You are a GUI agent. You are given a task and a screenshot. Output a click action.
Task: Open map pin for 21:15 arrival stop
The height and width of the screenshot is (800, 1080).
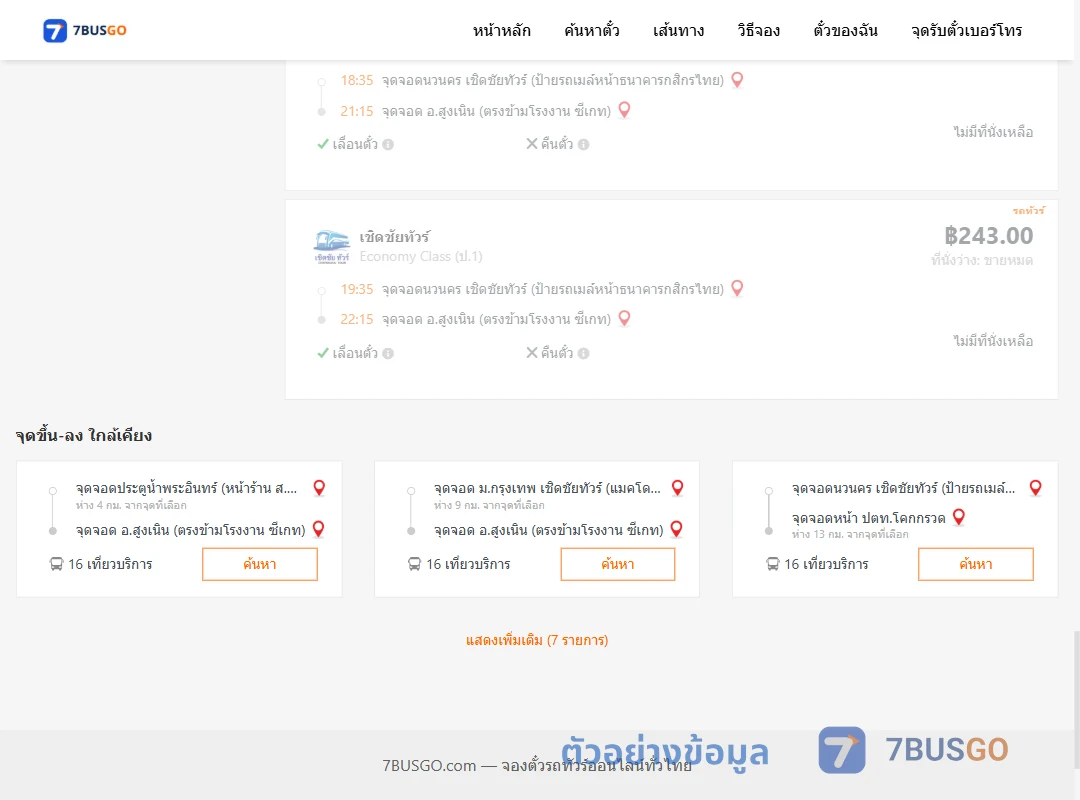[624, 110]
